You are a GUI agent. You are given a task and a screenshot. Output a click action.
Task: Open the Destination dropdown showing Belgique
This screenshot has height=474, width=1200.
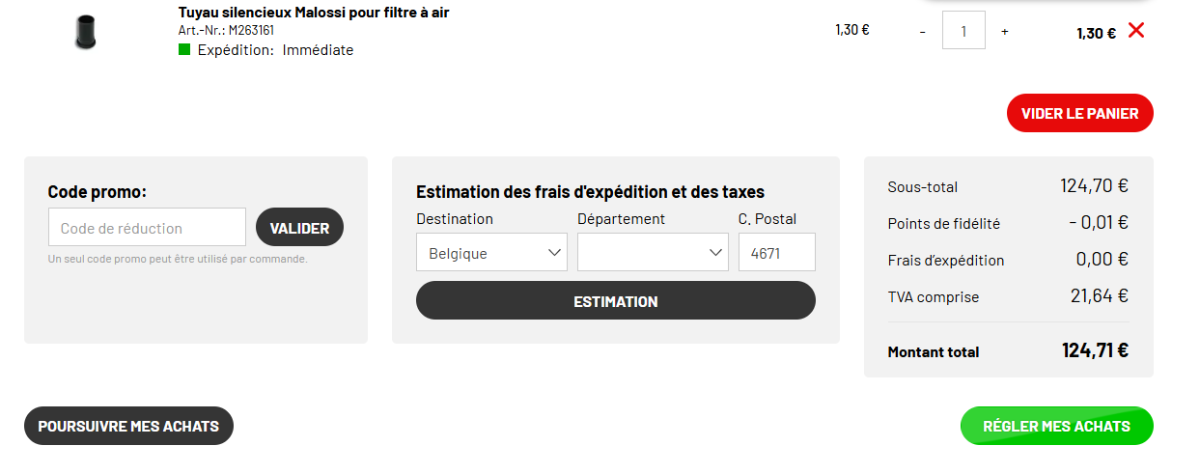point(492,252)
